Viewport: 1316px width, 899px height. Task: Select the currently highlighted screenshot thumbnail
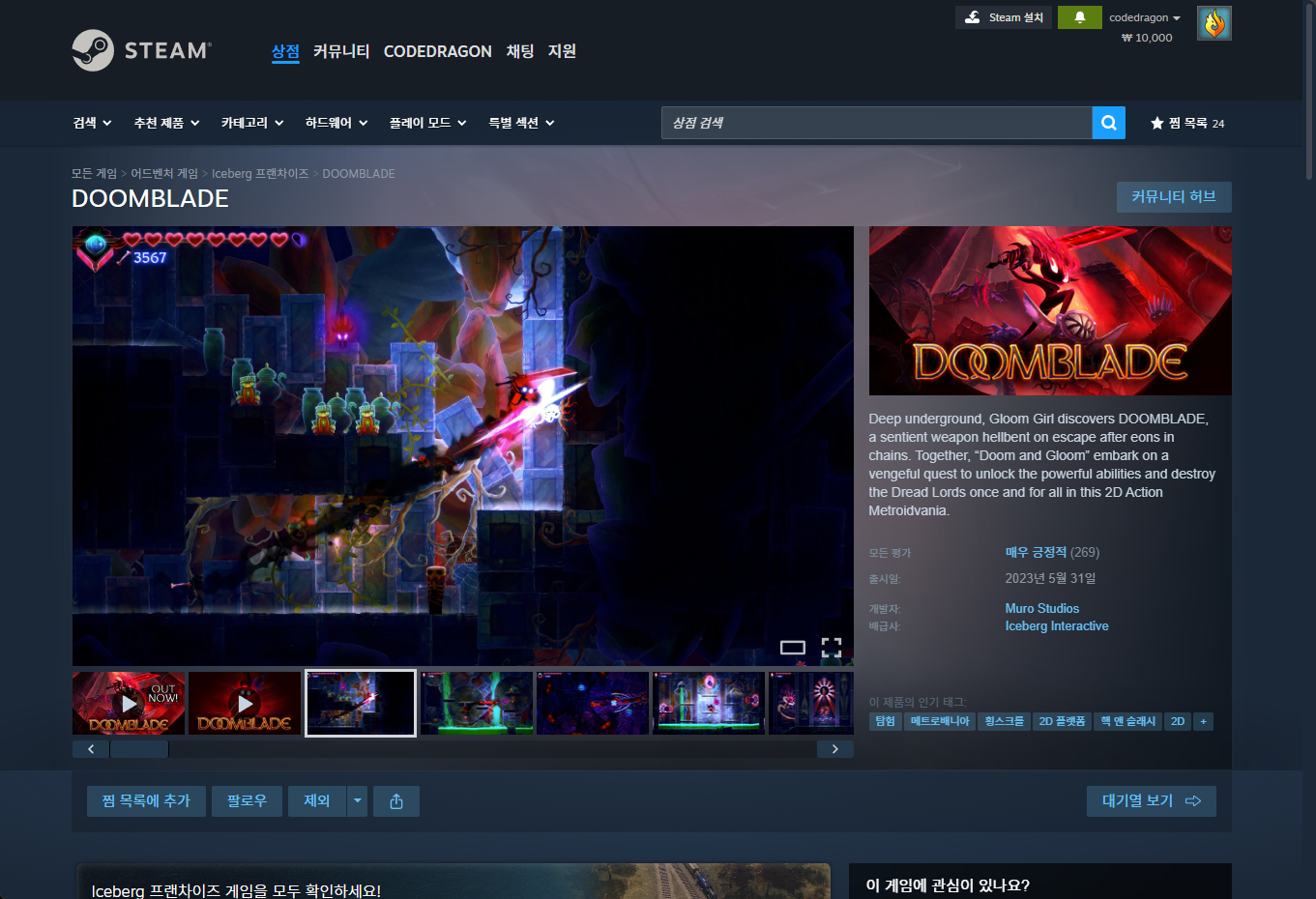[361, 704]
